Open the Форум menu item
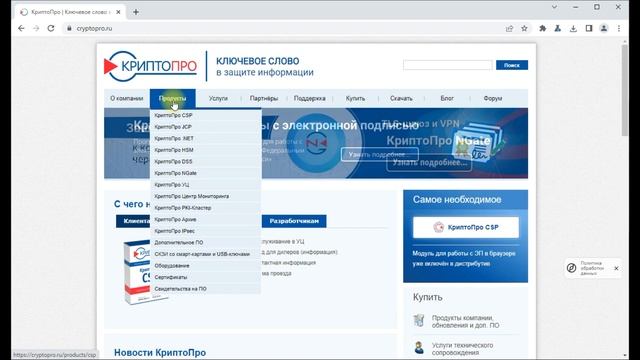 tap(493, 98)
